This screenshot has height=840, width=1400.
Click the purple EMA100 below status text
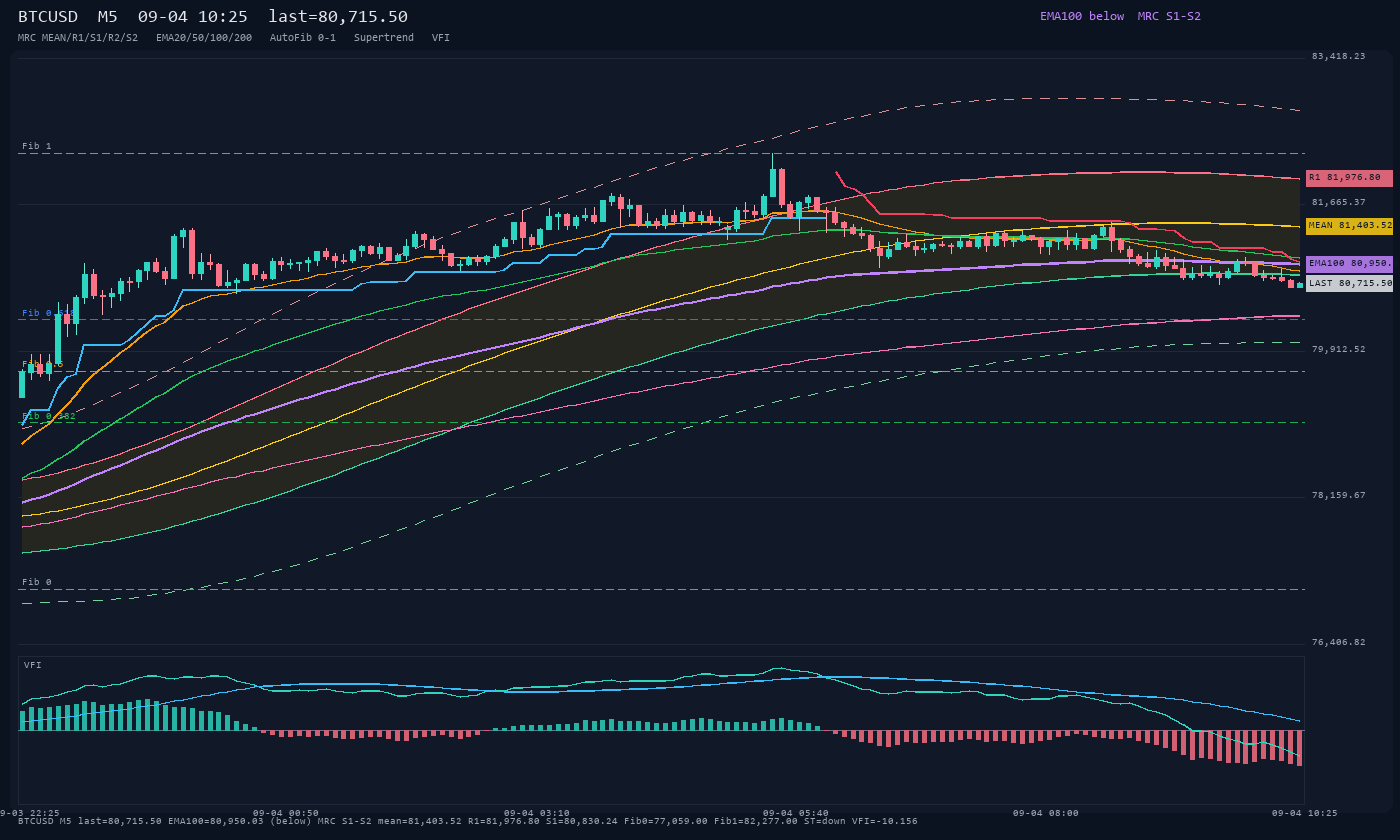coord(1082,16)
